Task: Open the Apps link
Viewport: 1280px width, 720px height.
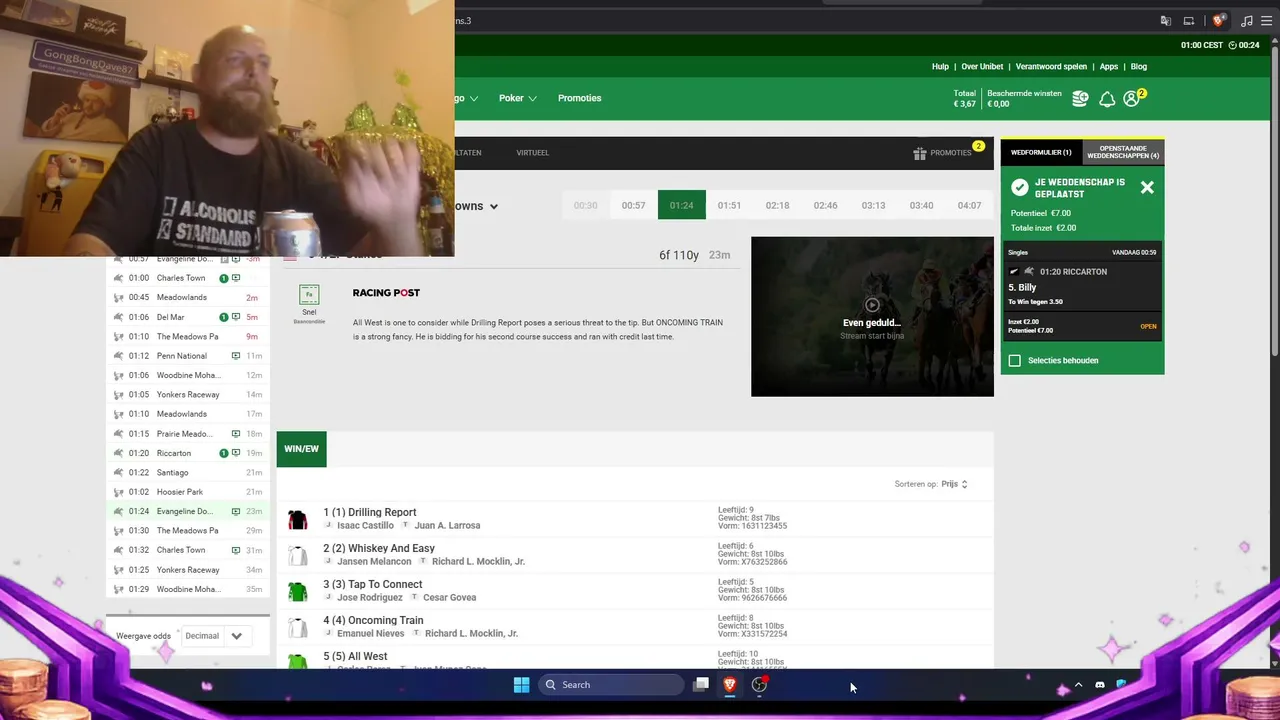Action: [1109, 67]
